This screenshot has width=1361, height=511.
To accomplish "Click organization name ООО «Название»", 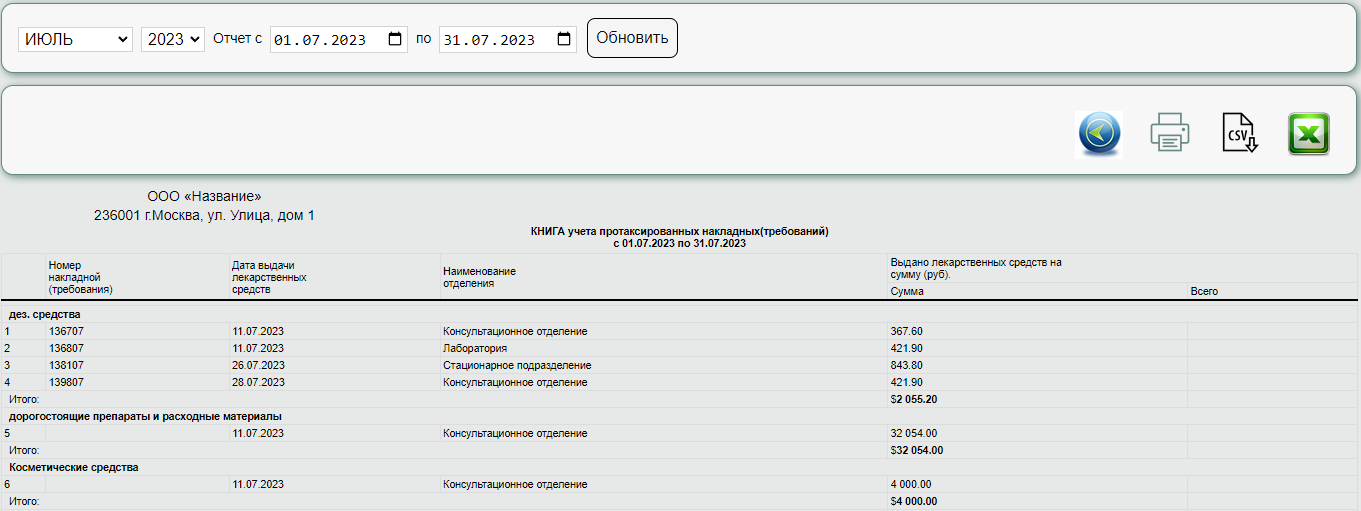I will (x=204, y=196).
